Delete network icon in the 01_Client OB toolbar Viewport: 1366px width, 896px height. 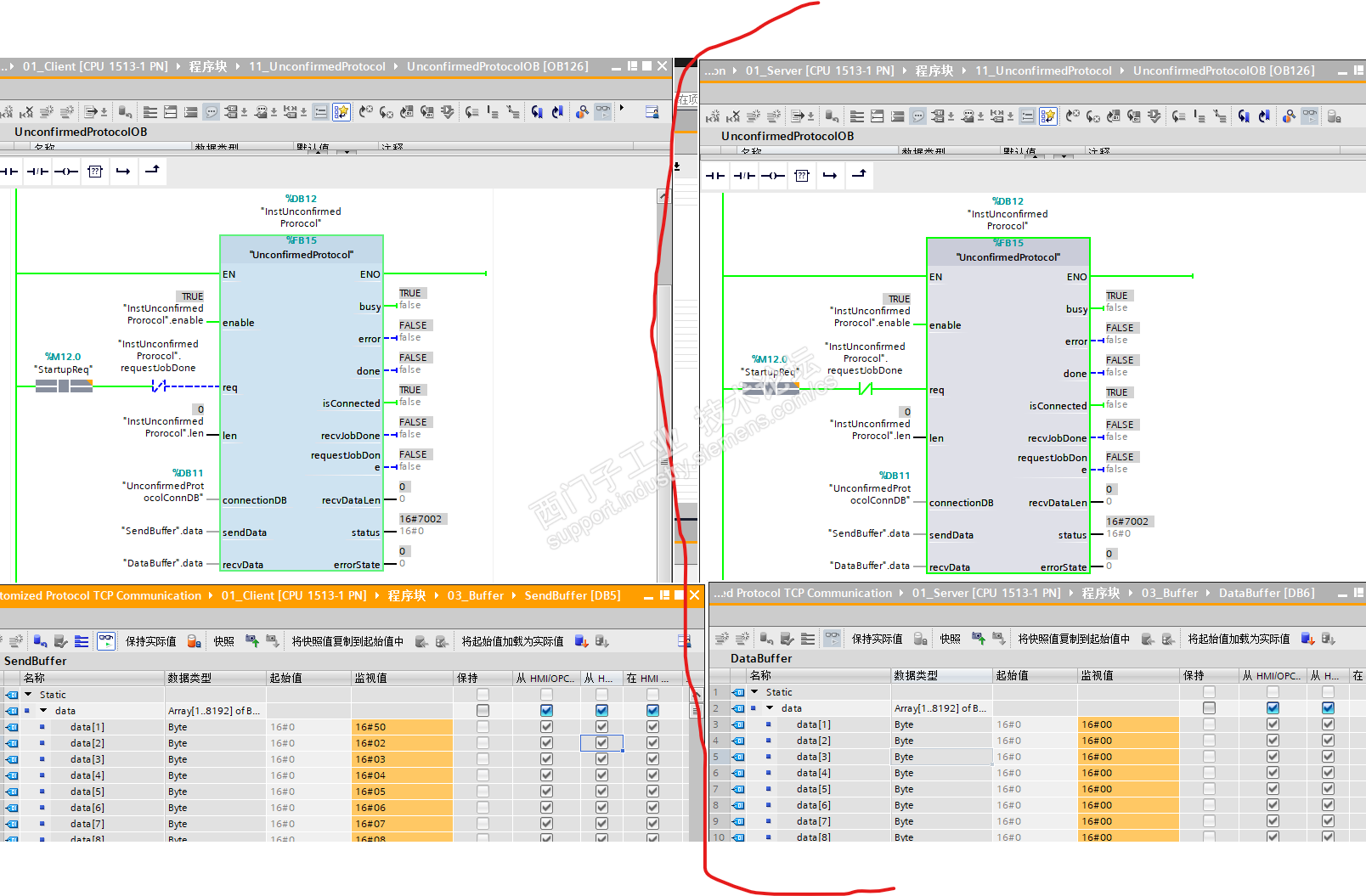pyautogui.click(x=26, y=111)
